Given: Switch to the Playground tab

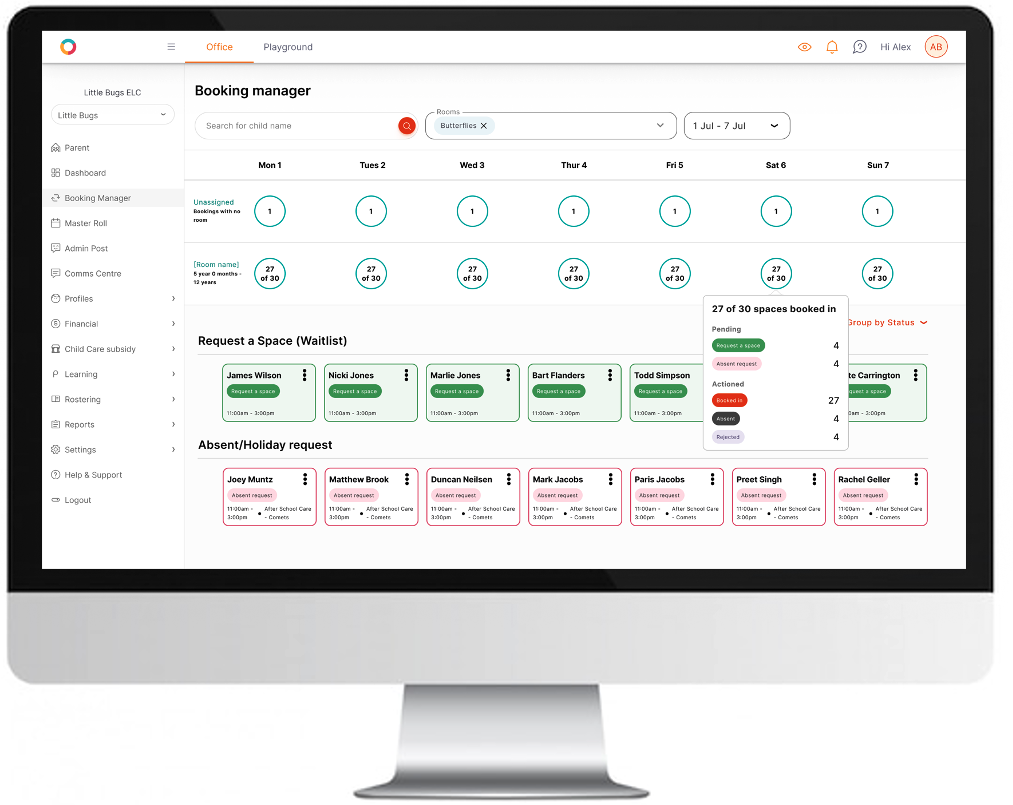Looking at the screenshot, I should pos(286,47).
